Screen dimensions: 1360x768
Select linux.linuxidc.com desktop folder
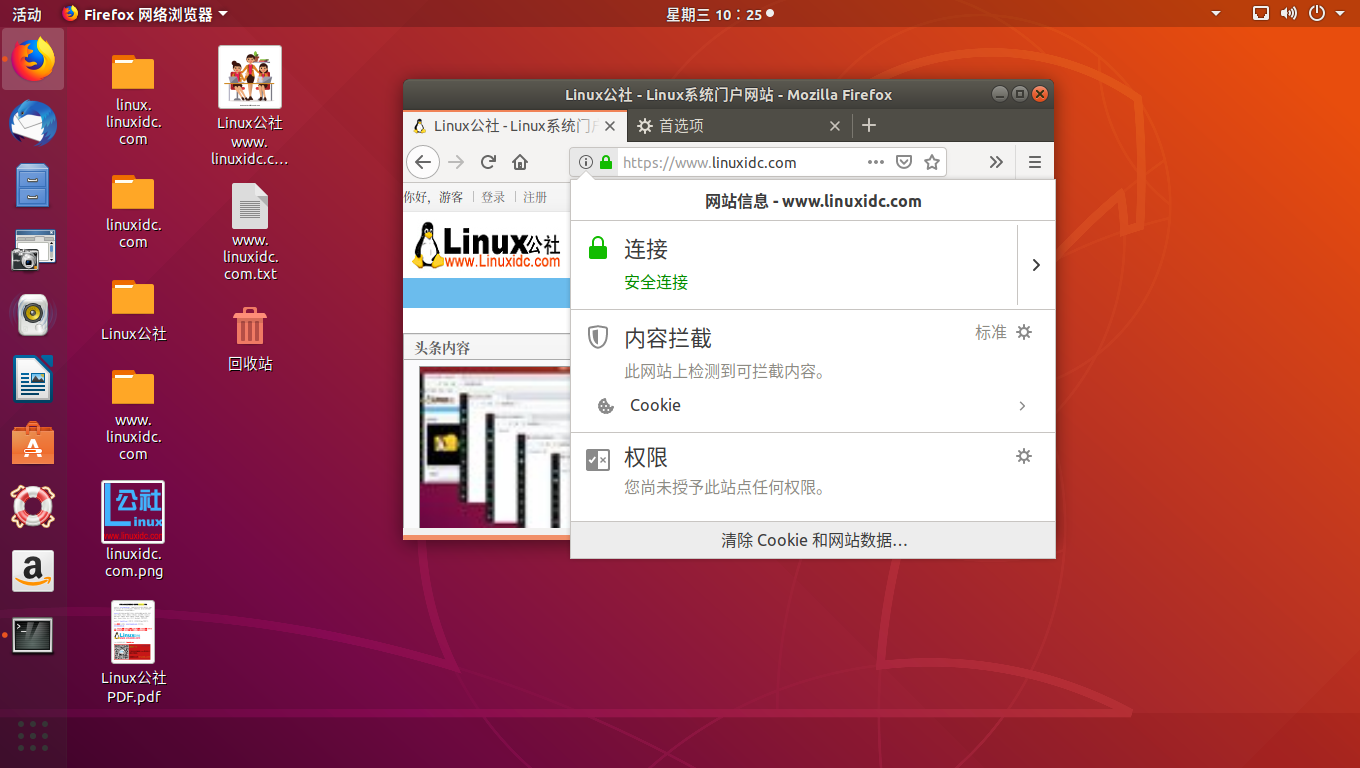click(133, 99)
